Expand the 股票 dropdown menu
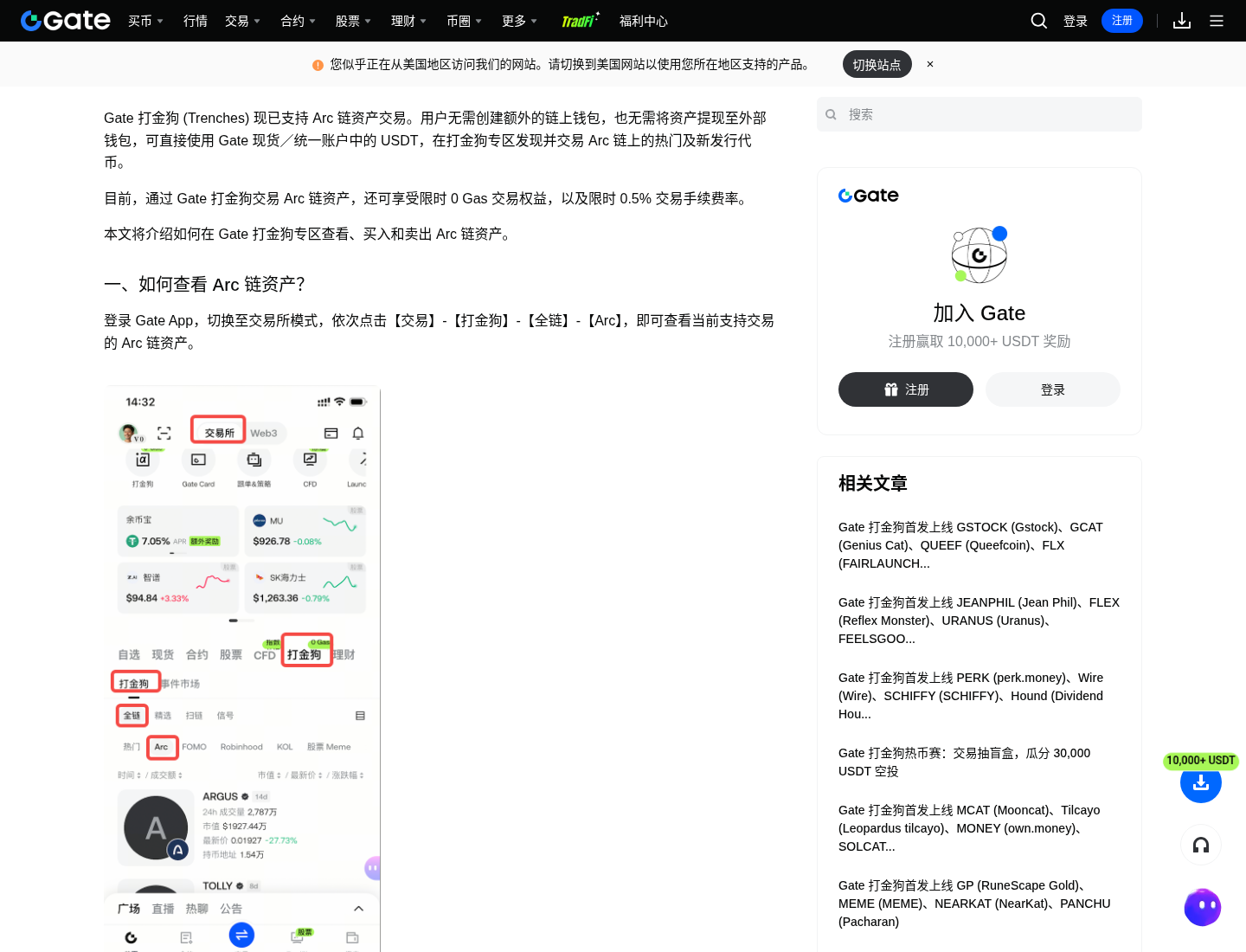Viewport: 1246px width, 952px height. click(353, 21)
